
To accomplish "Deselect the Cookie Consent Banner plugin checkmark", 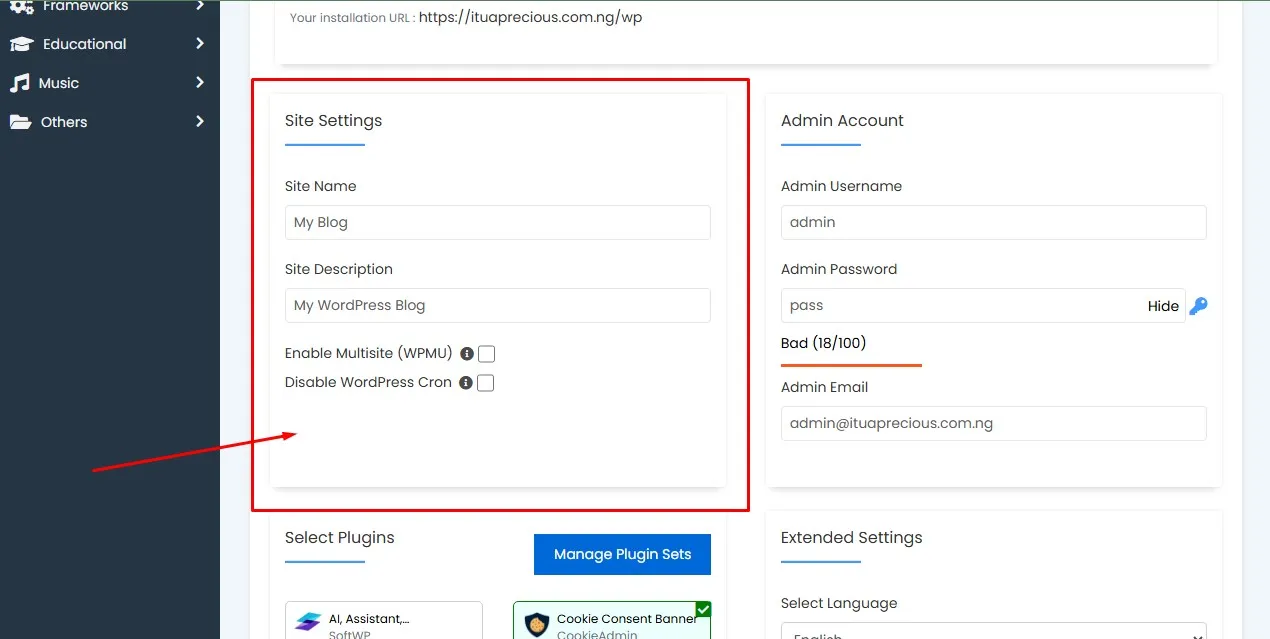I will (x=702, y=608).
